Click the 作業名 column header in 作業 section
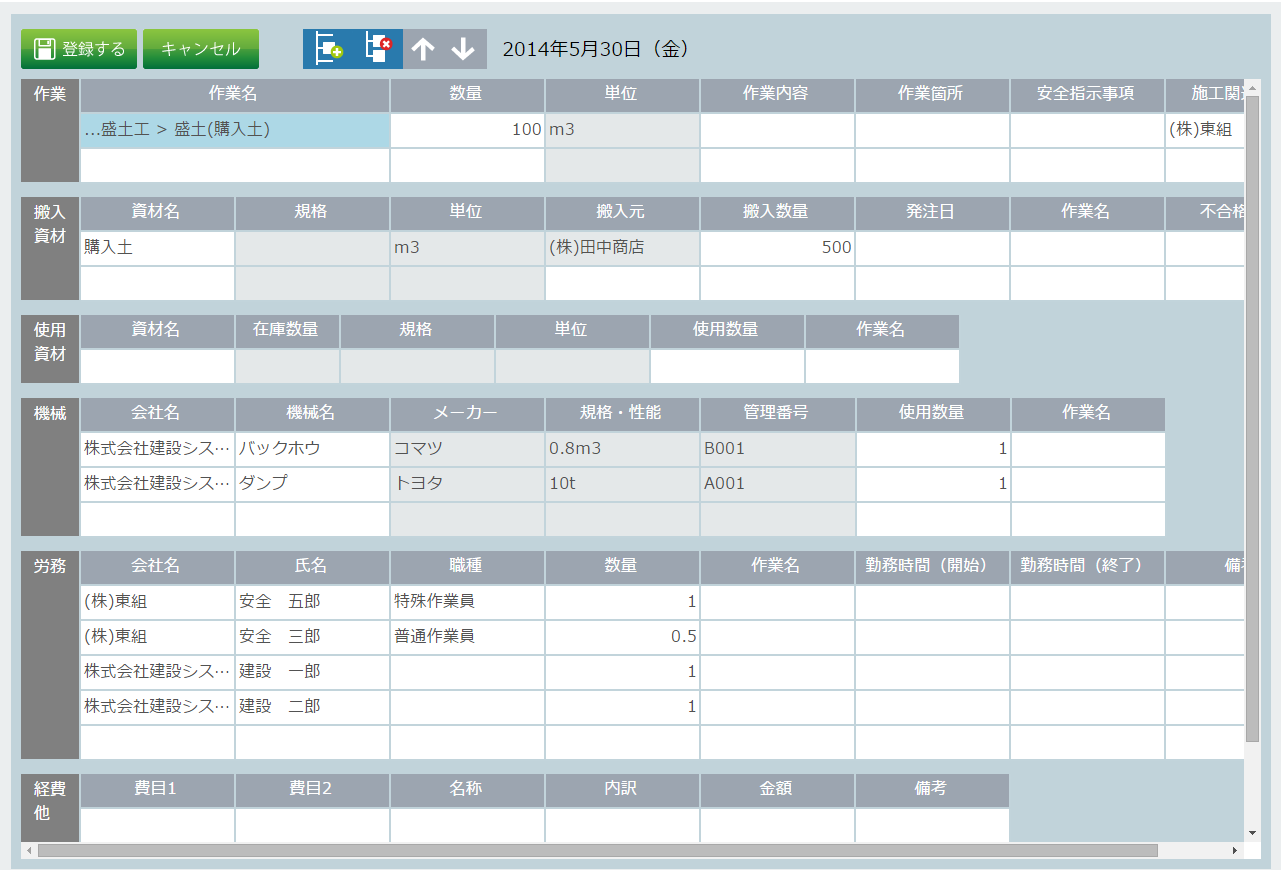The height and width of the screenshot is (870, 1281). click(235, 95)
